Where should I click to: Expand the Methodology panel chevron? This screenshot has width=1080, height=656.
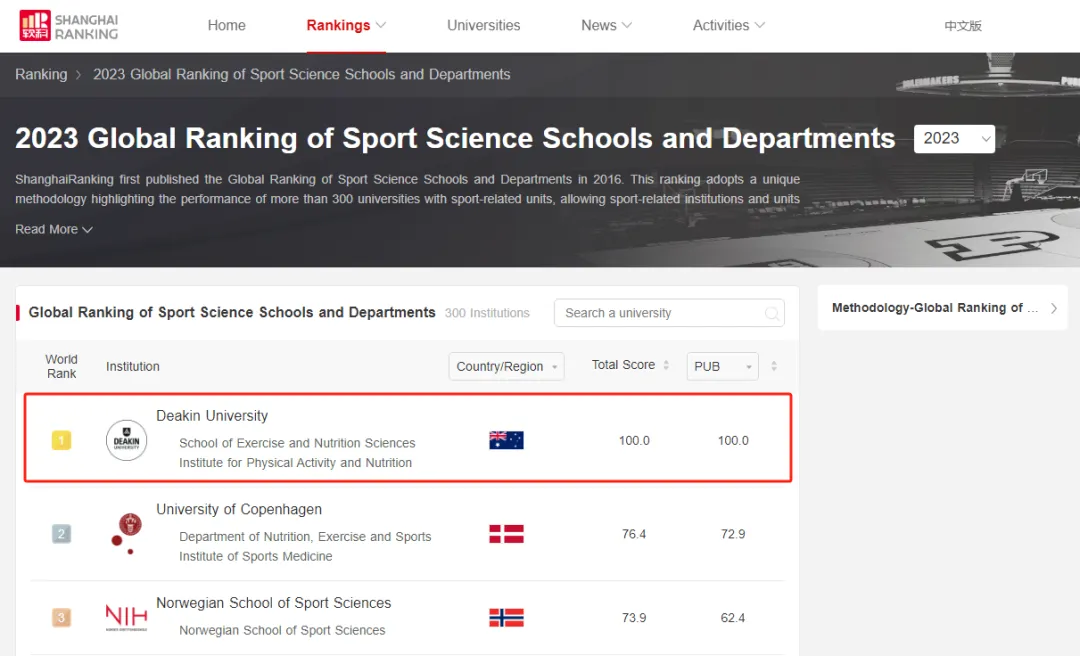[1054, 308]
